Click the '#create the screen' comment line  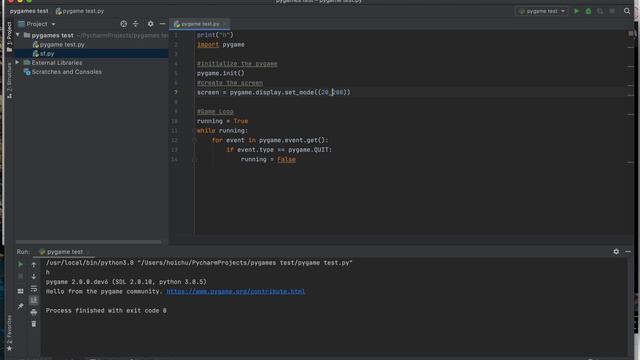tap(230, 83)
